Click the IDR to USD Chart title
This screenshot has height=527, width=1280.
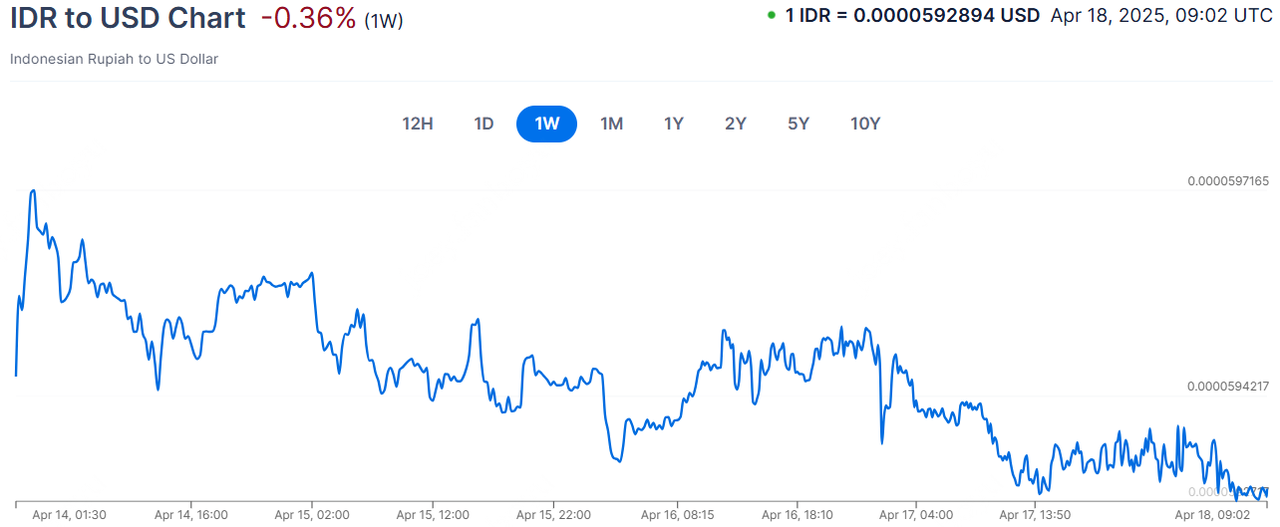click(127, 18)
